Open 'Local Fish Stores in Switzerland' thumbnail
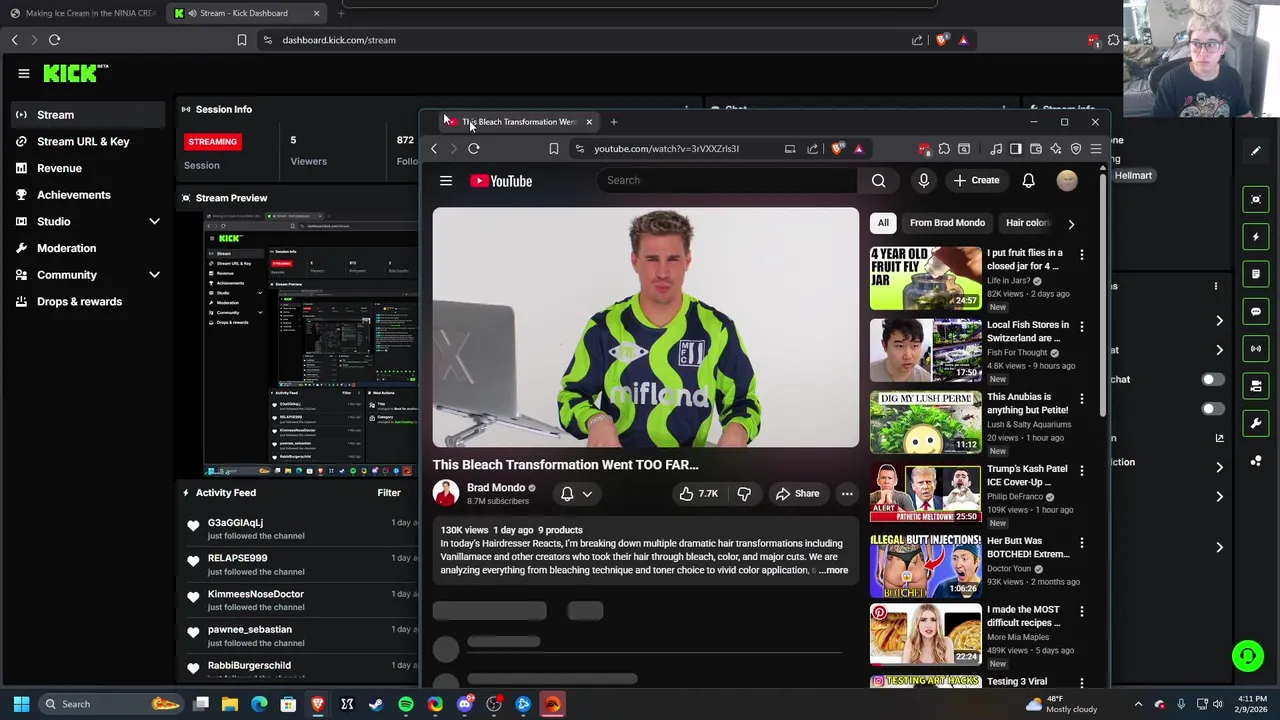The width and height of the screenshot is (1280, 720). (x=925, y=350)
